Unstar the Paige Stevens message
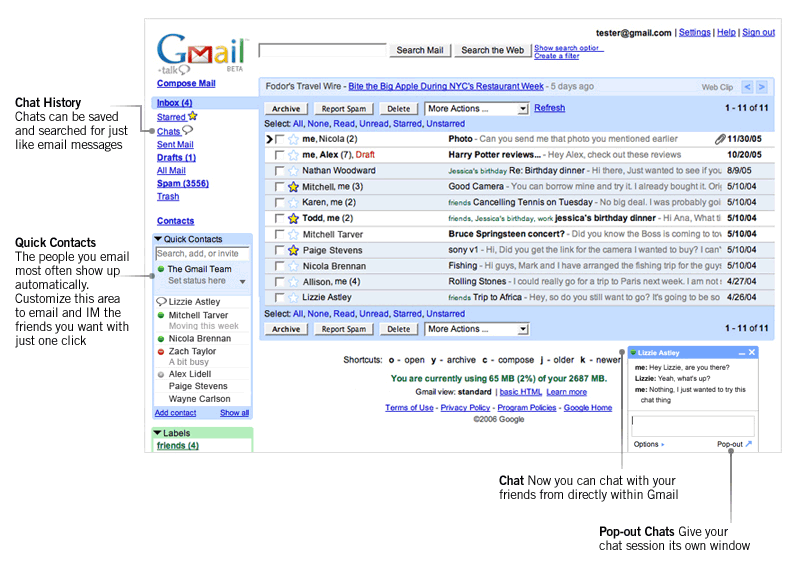This screenshot has height=582, width=800. (x=293, y=250)
